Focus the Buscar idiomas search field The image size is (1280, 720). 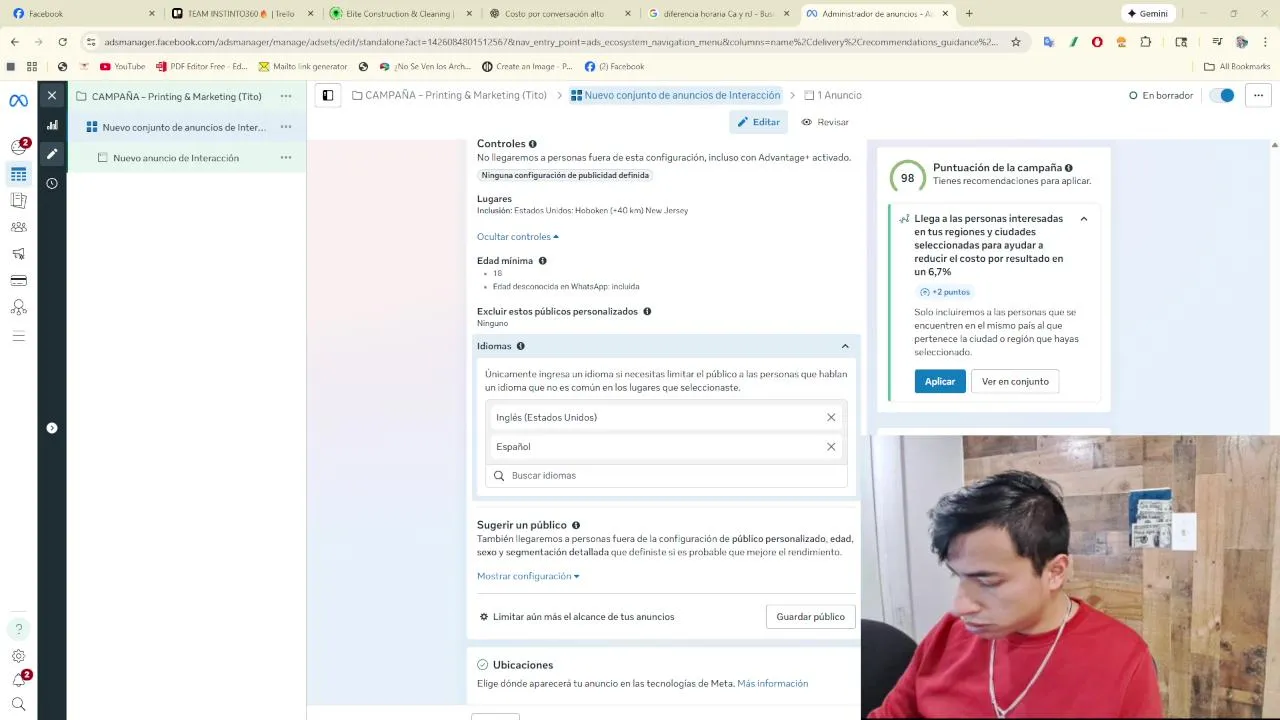[666, 476]
